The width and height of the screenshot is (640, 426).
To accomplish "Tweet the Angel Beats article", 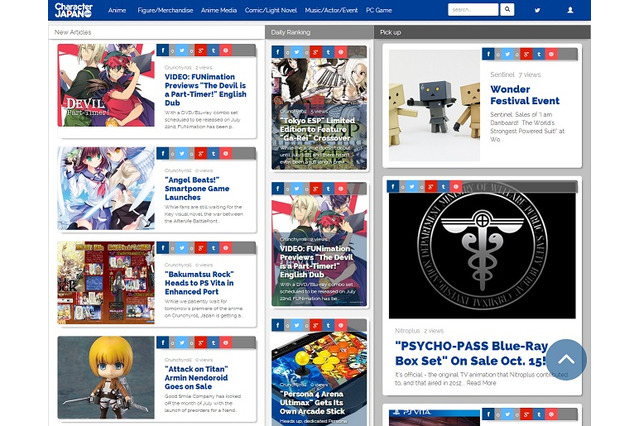I will pos(182,153).
